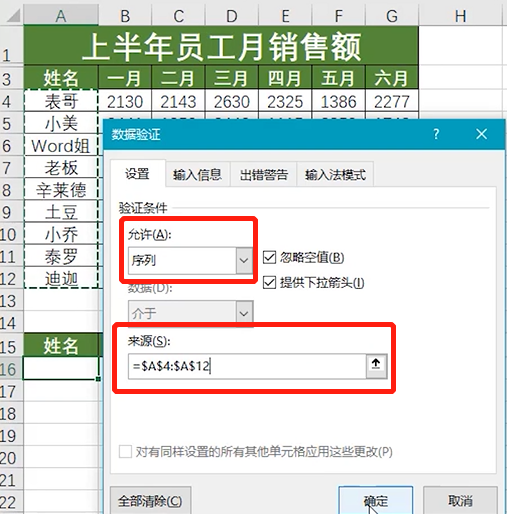Click the 二月 header cell

click(x=178, y=78)
